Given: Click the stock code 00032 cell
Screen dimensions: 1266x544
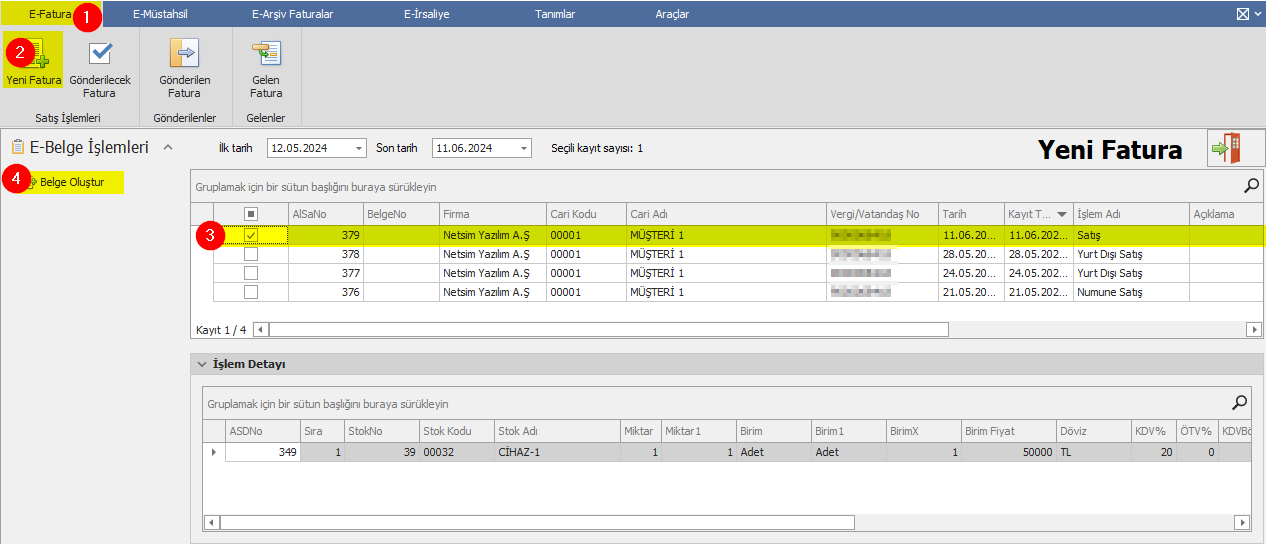Looking at the screenshot, I should click(457, 452).
